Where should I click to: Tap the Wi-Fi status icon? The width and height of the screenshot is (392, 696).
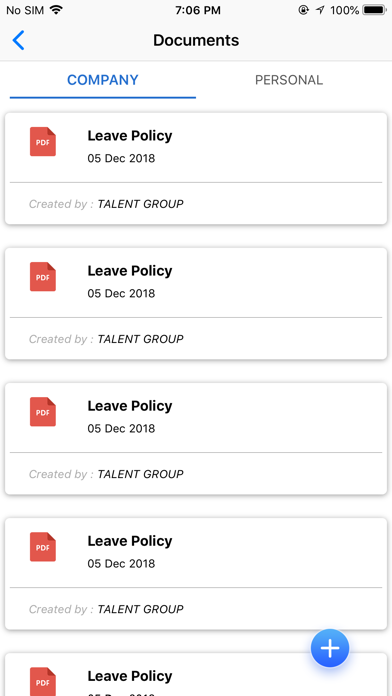tap(56, 10)
